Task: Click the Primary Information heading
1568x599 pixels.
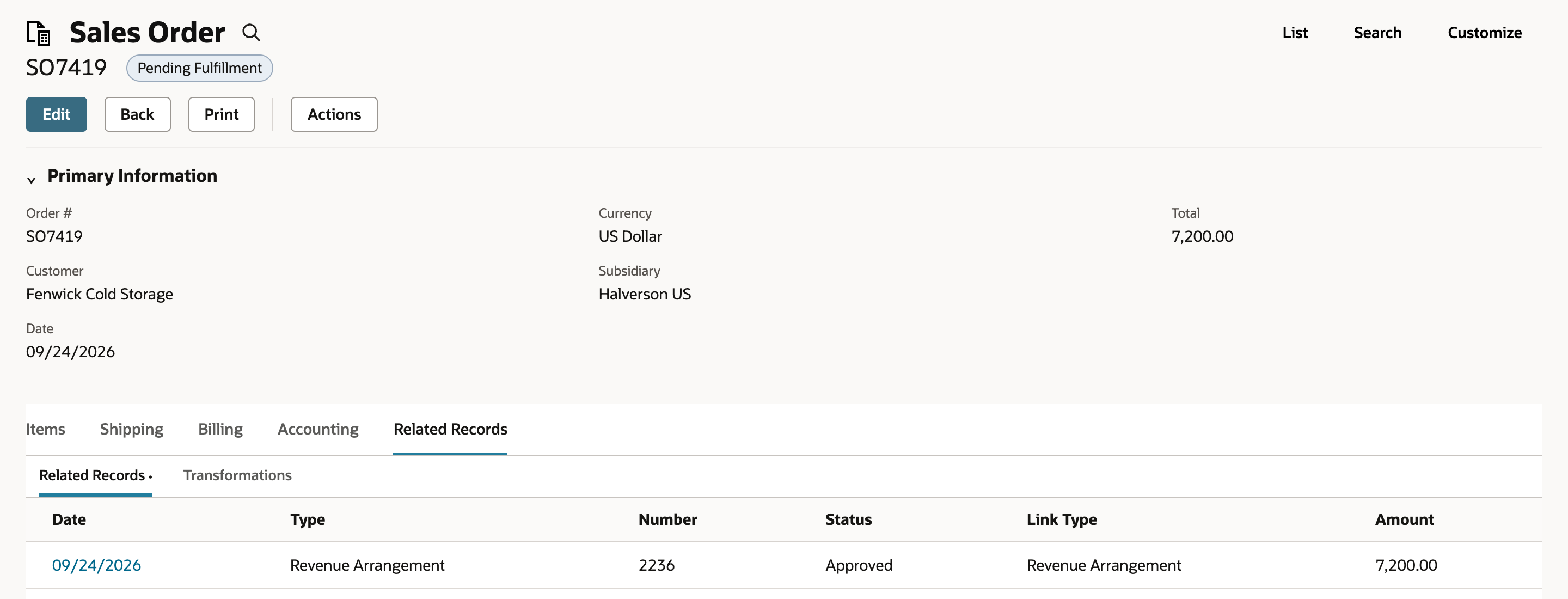Action: coord(132,176)
